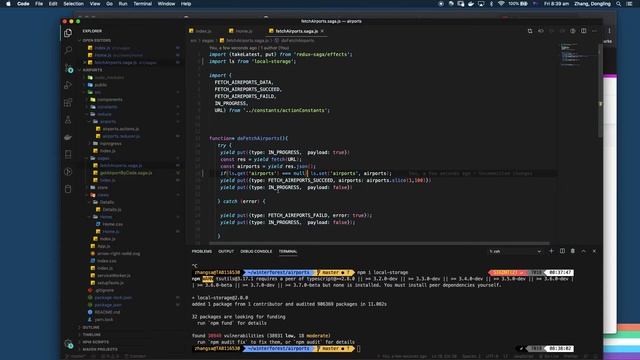
Task: Open the Run menu
Action: tap(122, 4)
